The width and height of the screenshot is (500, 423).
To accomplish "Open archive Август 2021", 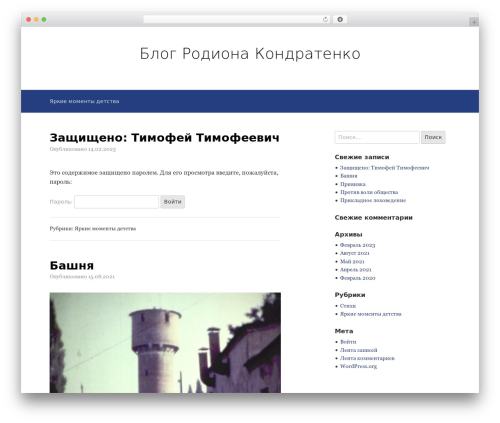I will pos(355,253).
